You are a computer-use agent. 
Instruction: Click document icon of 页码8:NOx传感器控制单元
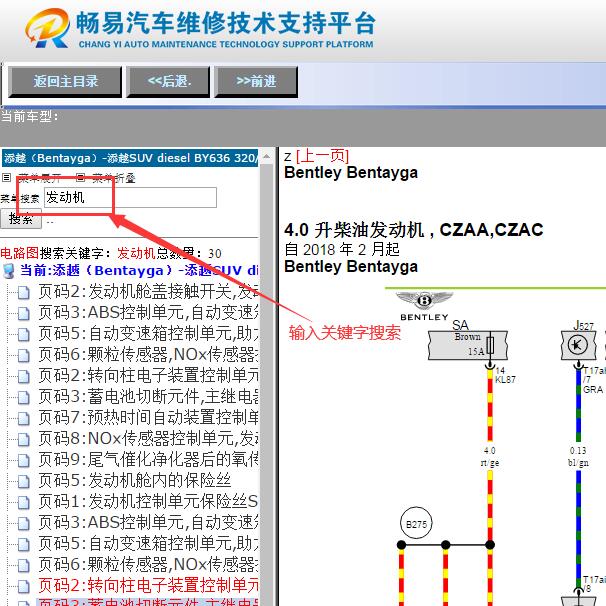pyautogui.click(x=24, y=439)
